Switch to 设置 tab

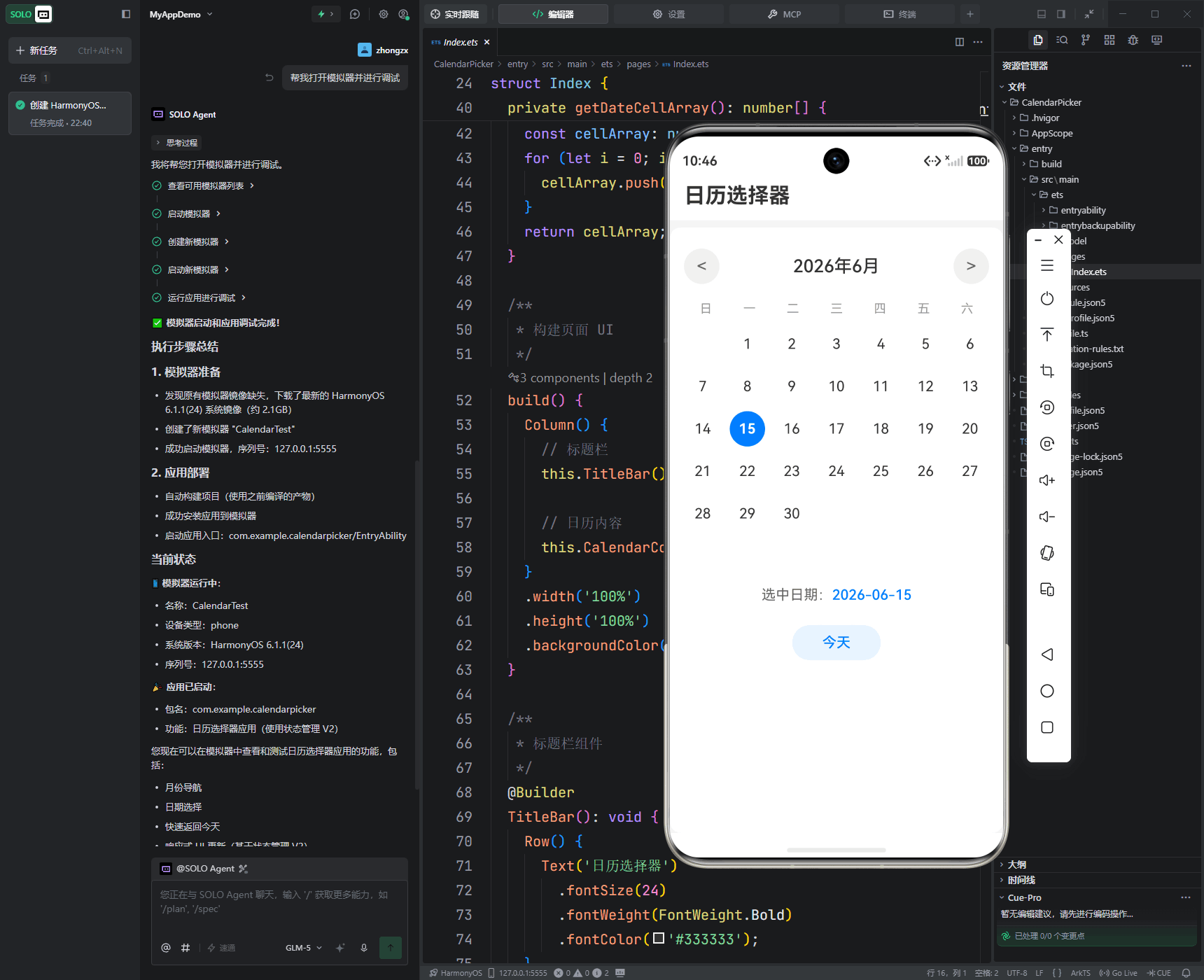pos(668,14)
